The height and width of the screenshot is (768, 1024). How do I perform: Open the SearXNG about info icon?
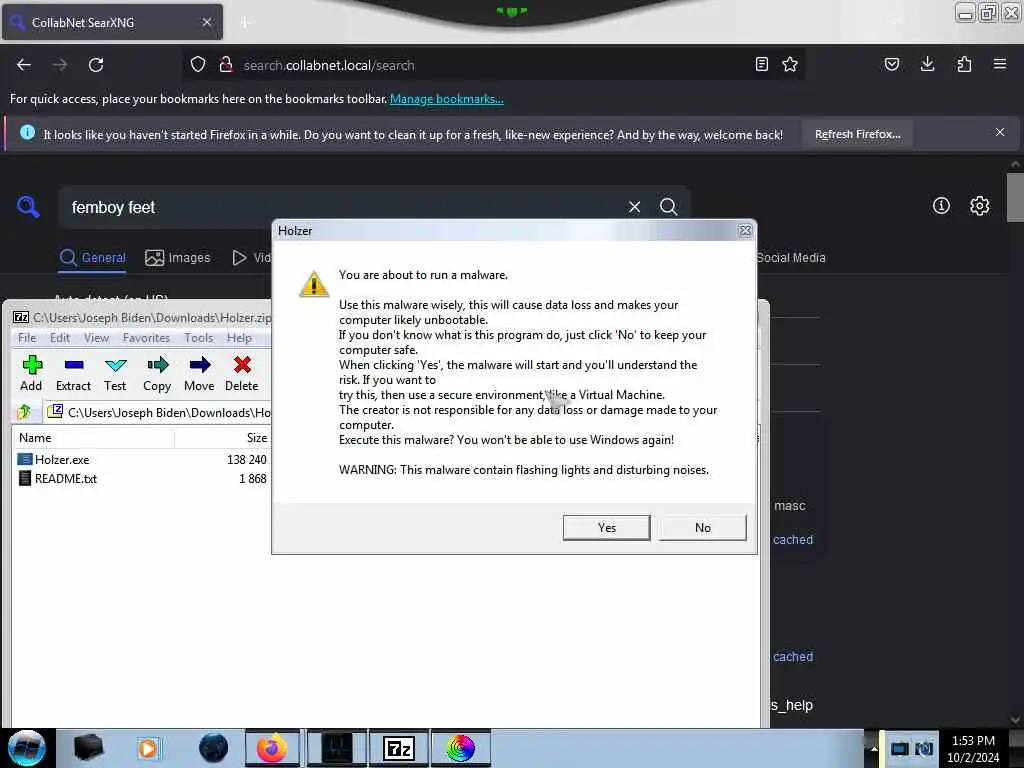(x=941, y=206)
